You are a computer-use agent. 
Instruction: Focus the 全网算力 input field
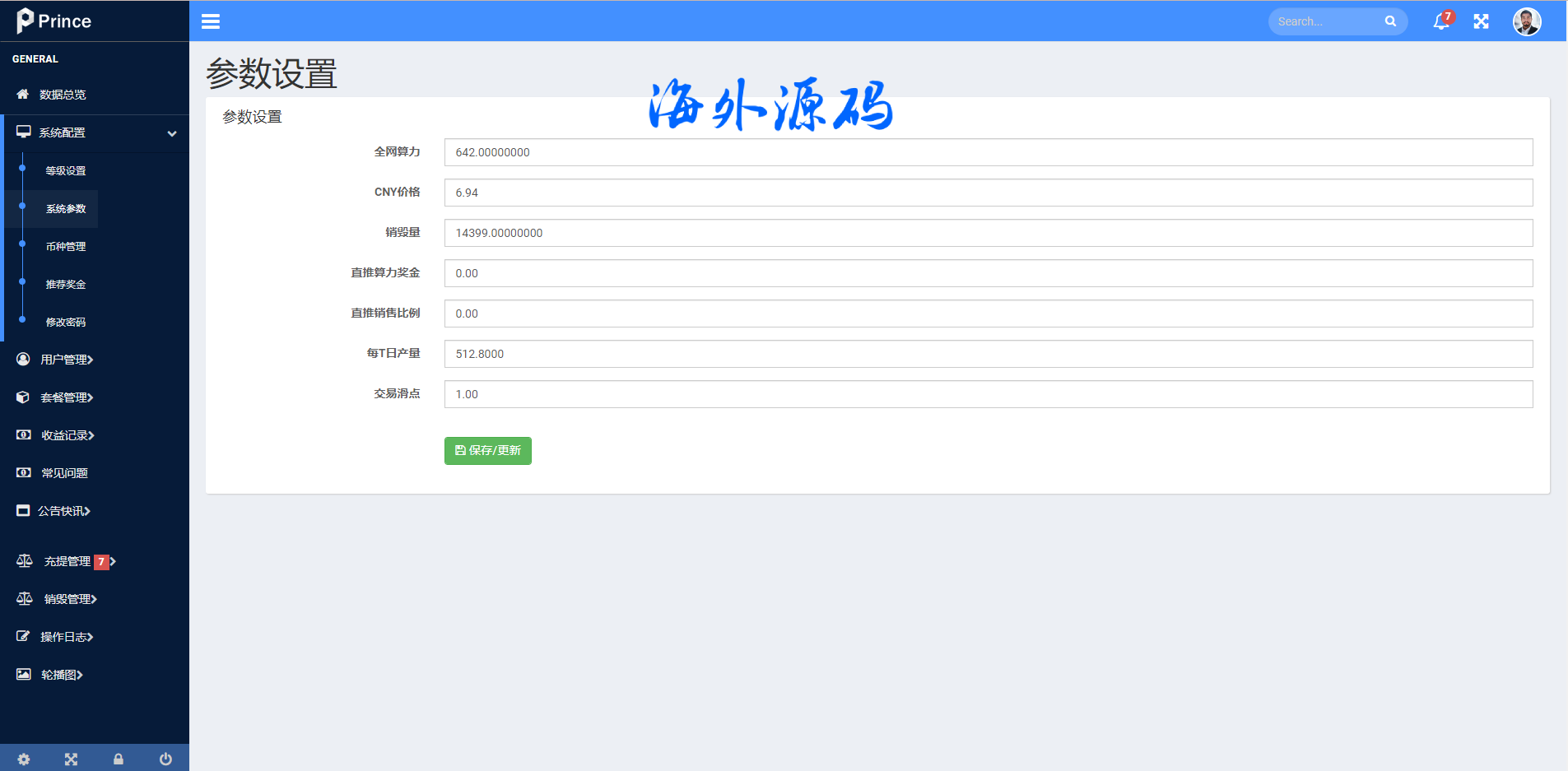tap(988, 152)
